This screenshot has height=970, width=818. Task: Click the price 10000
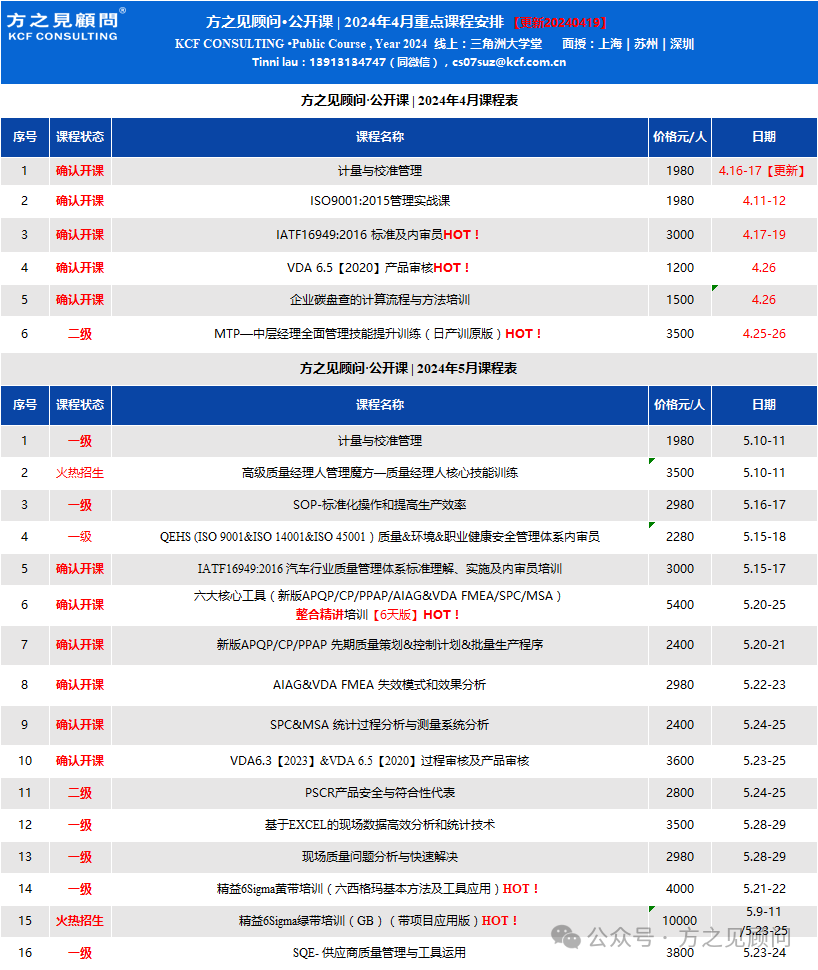pyautogui.click(x=680, y=921)
